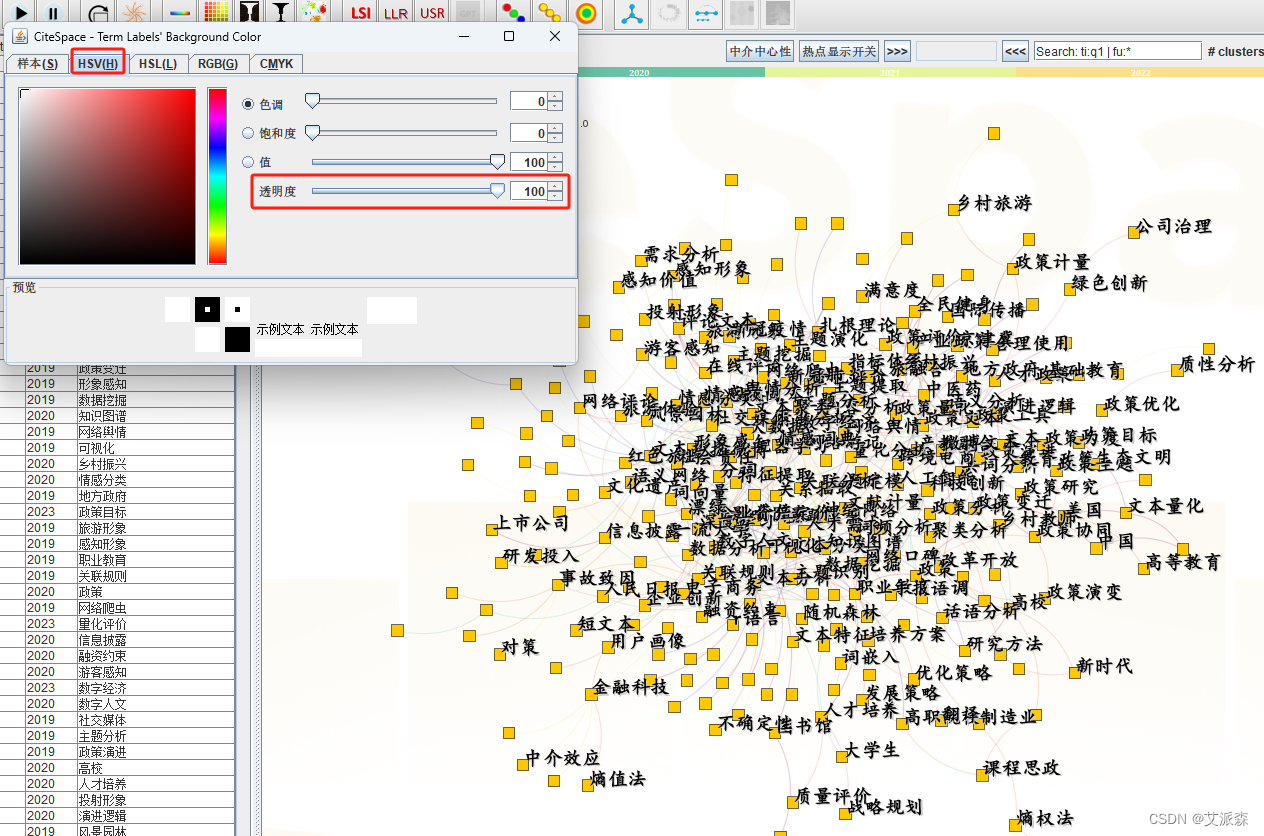This screenshot has width=1264, height=836.
Task: Click the blue three-node network icon
Action: click(x=632, y=13)
